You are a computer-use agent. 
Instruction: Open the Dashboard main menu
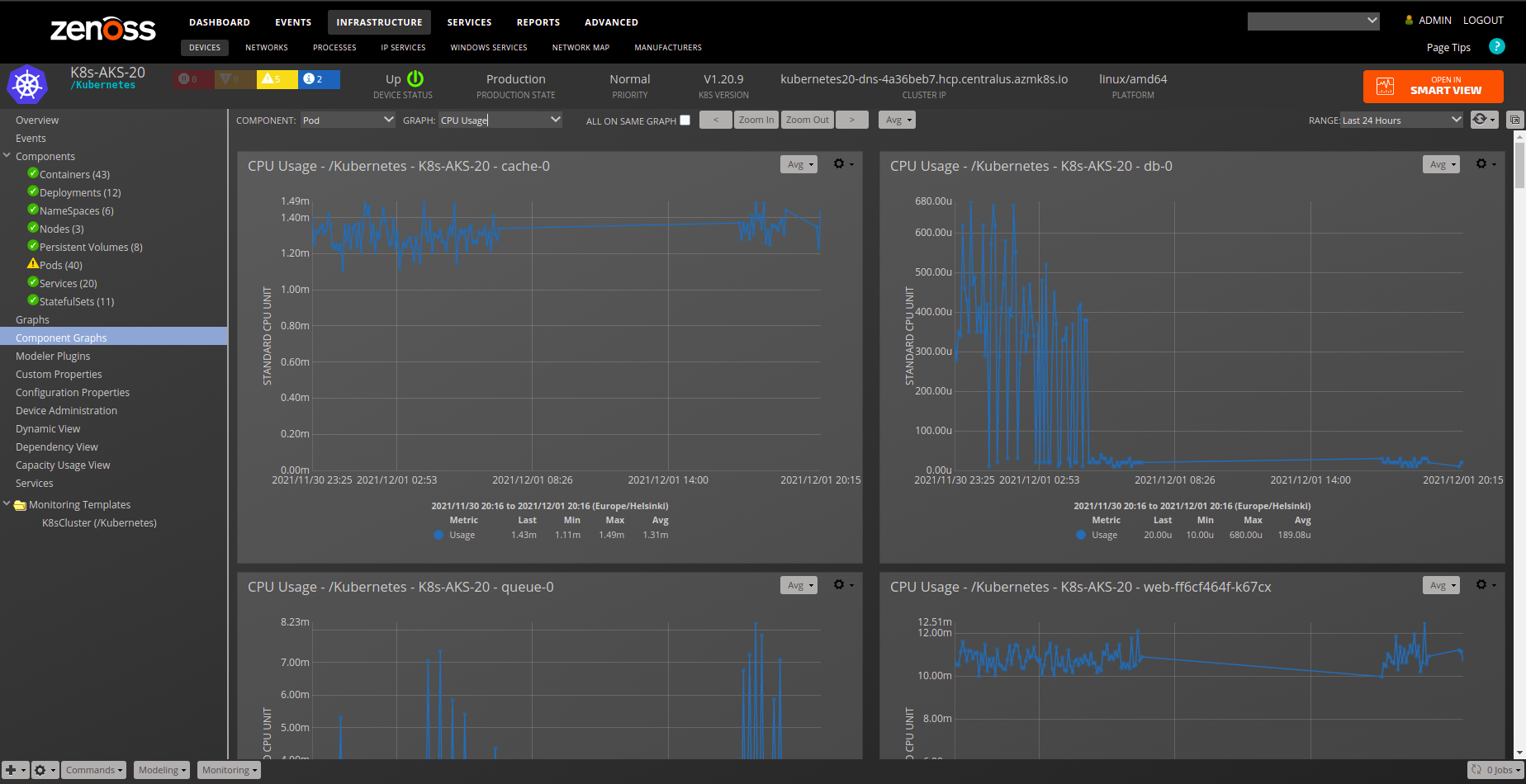(220, 22)
